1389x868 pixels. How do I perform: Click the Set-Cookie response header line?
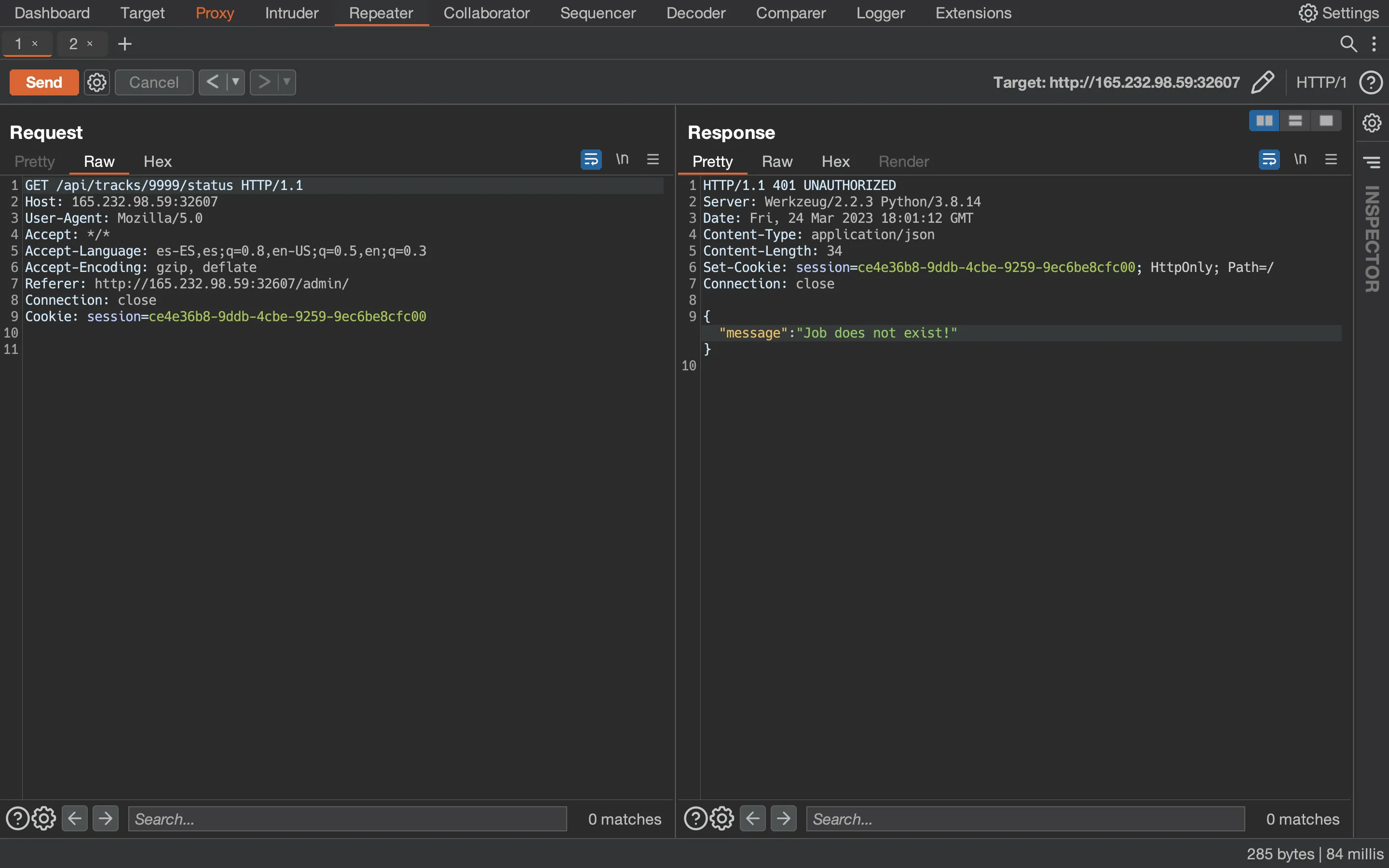(x=988, y=268)
